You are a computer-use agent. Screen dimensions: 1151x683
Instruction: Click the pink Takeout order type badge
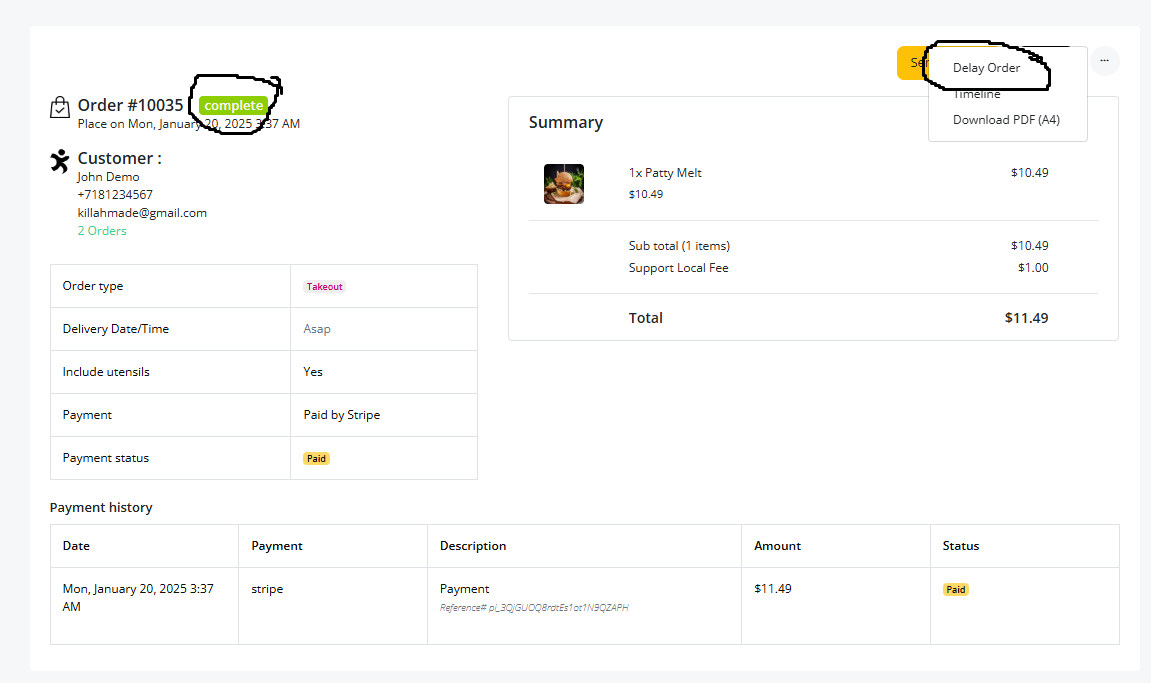click(324, 286)
